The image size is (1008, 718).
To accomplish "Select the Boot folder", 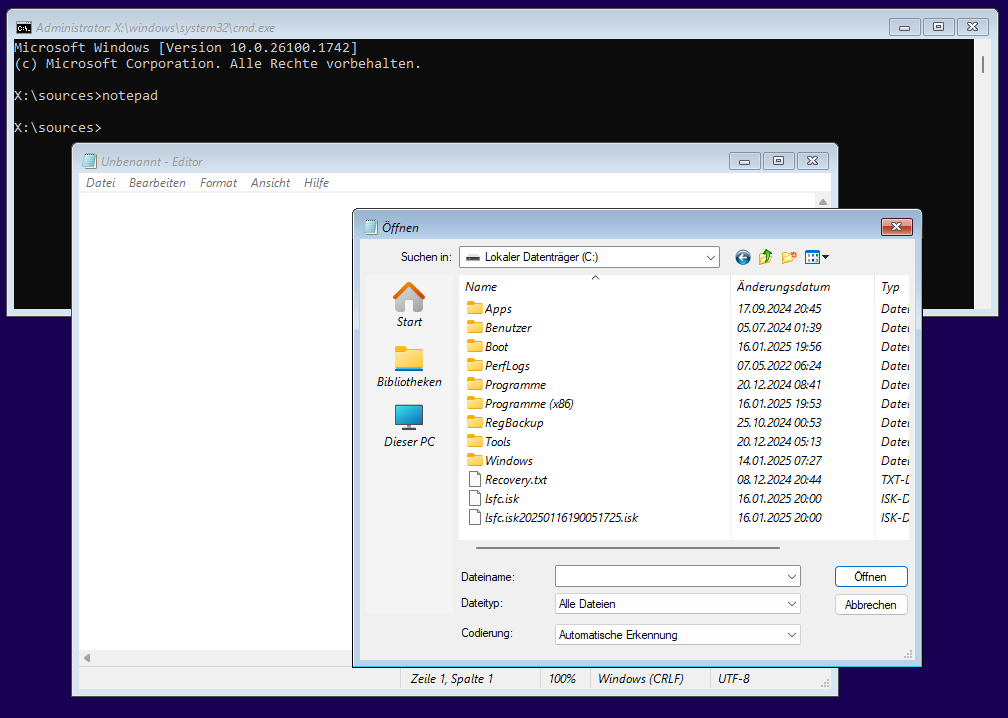I will (x=487, y=346).
